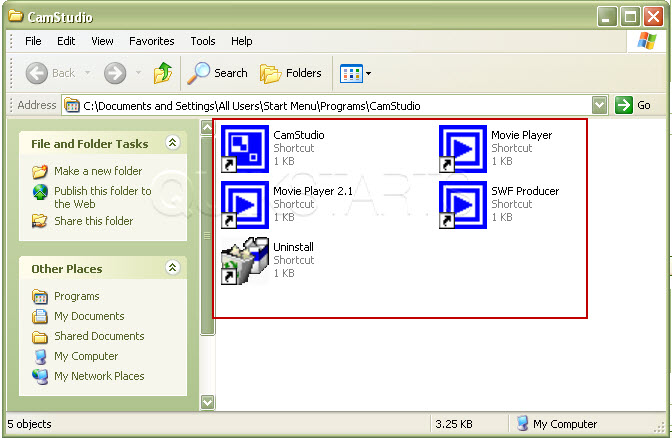Click the My Documents icon
Image resolution: width=672 pixels, height=438 pixels.
click(x=40, y=316)
